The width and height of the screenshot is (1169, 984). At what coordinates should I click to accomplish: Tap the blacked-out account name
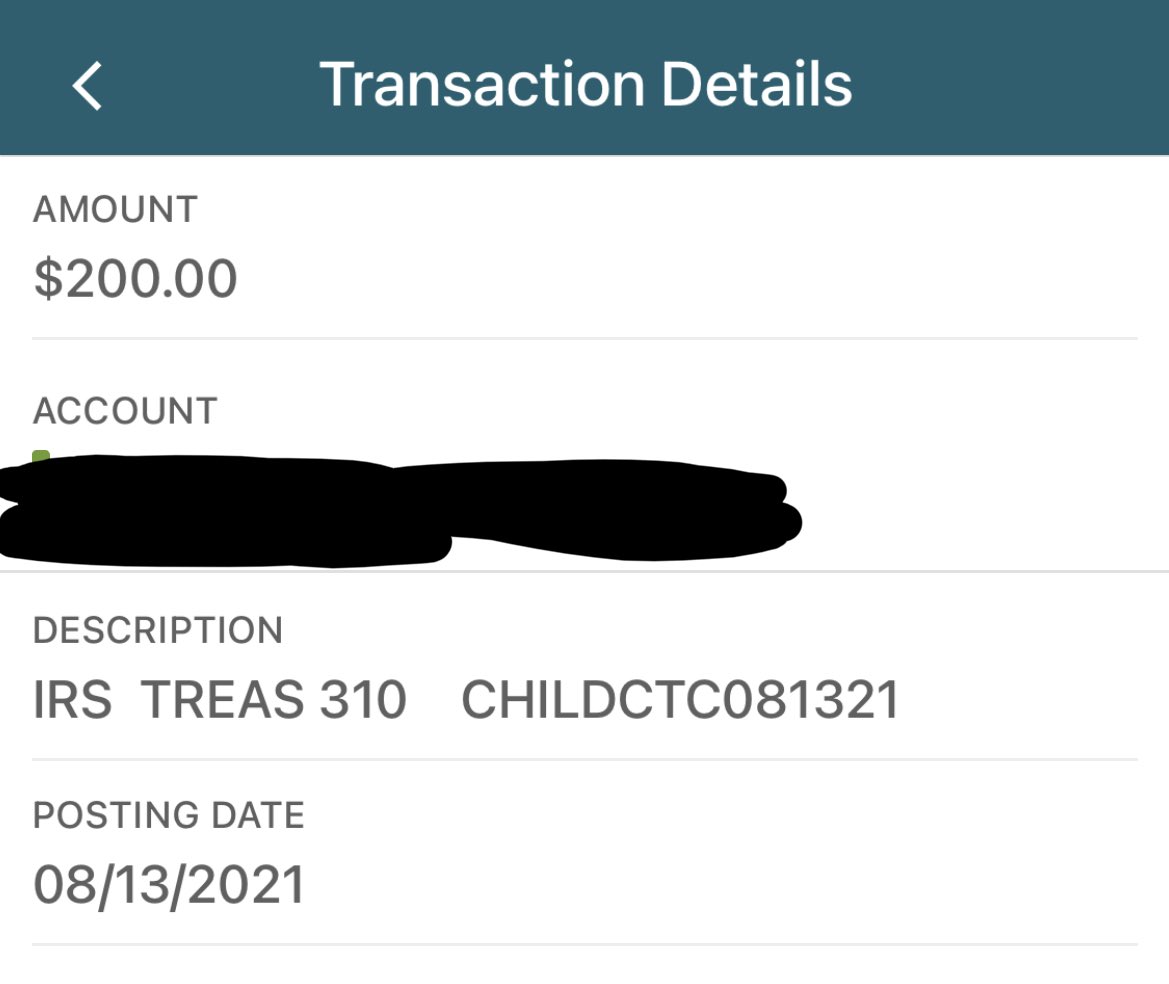tap(400, 510)
